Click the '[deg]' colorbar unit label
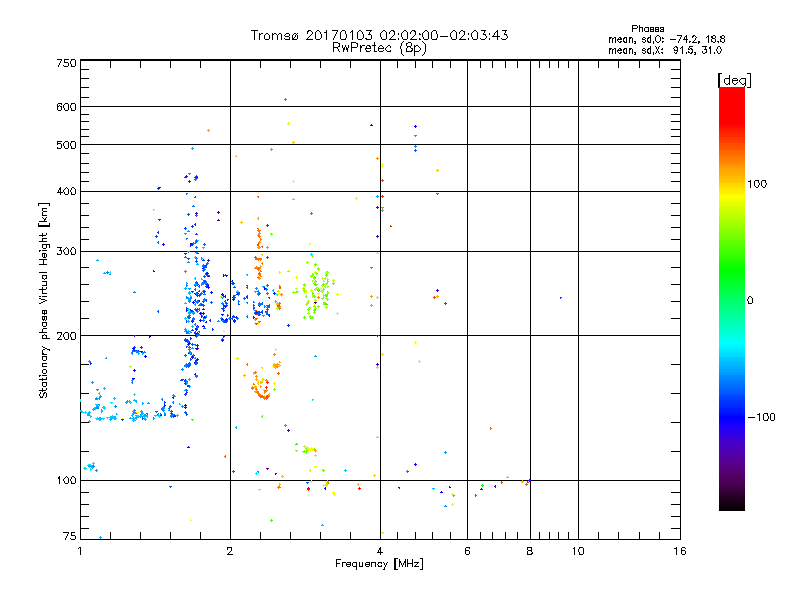This screenshot has height=600, width=800. pyautogui.click(x=734, y=80)
